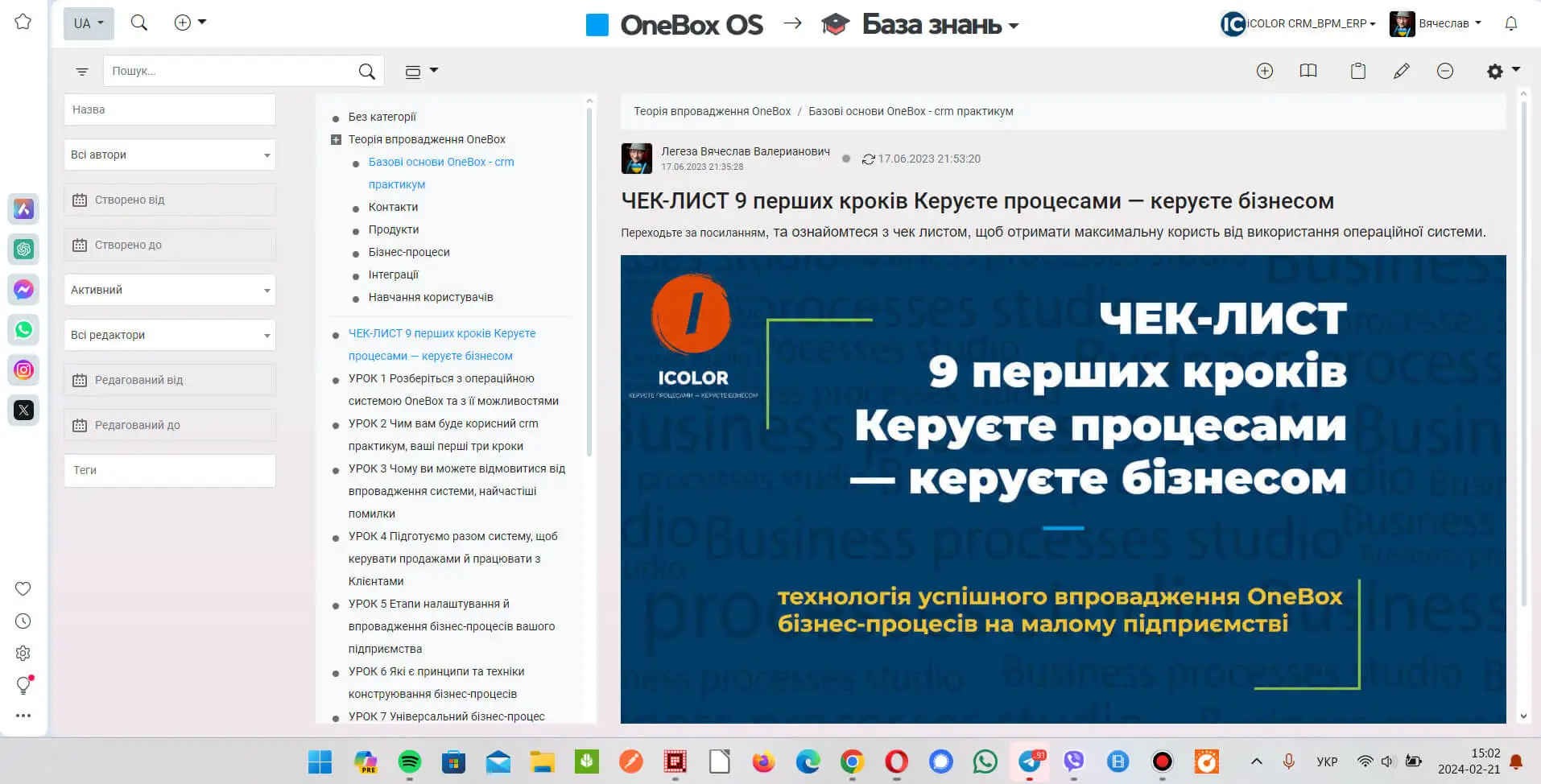This screenshot has width=1541, height=784.
Task: Open the Instagram icon in left sidebar
Action: pyautogui.click(x=23, y=369)
